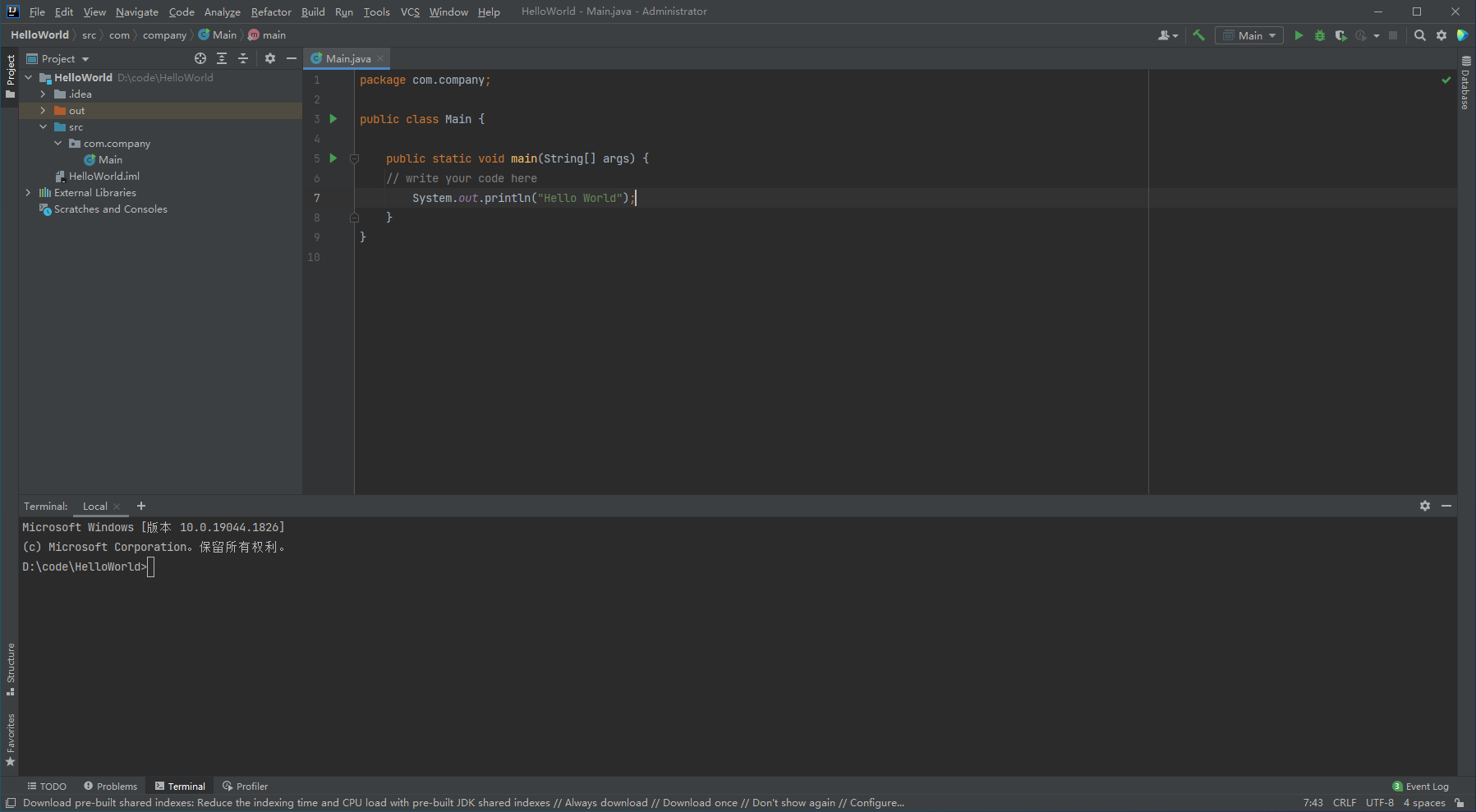Screen dimensions: 1476x812
Task: Click 4 spaces indent setting
Action: pos(1424,803)
